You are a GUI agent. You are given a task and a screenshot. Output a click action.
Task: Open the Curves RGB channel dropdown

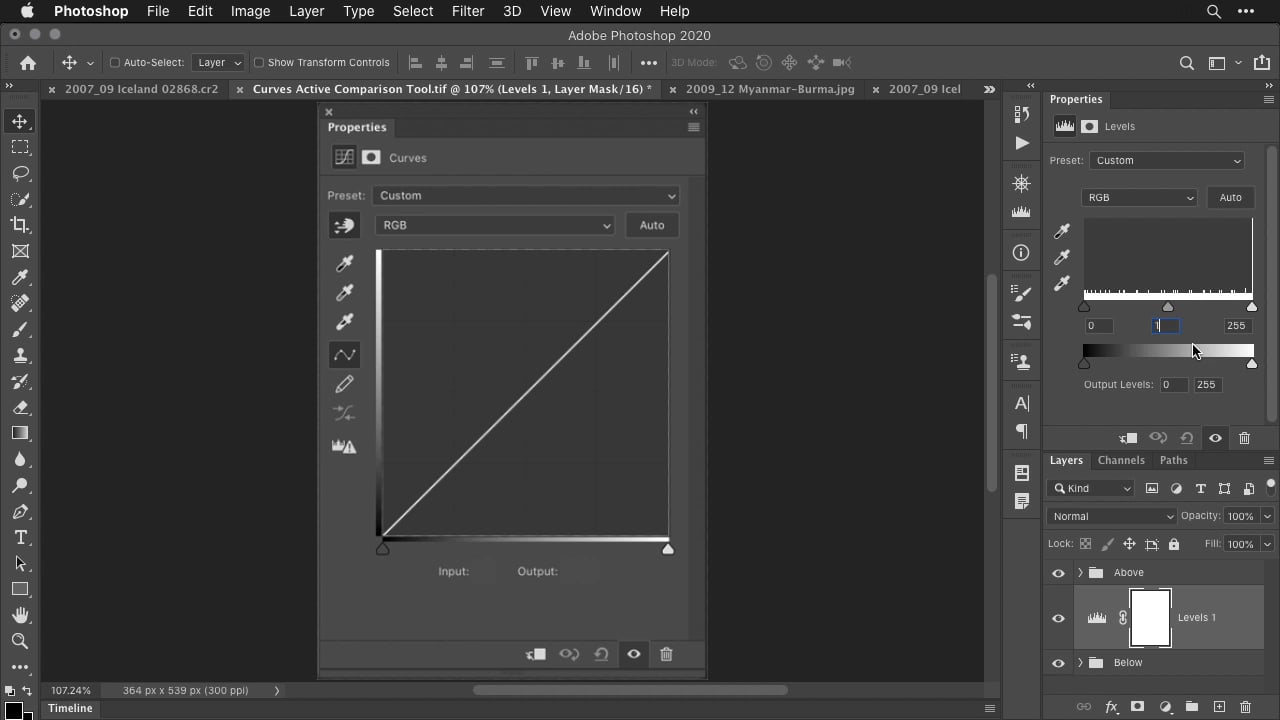(495, 225)
